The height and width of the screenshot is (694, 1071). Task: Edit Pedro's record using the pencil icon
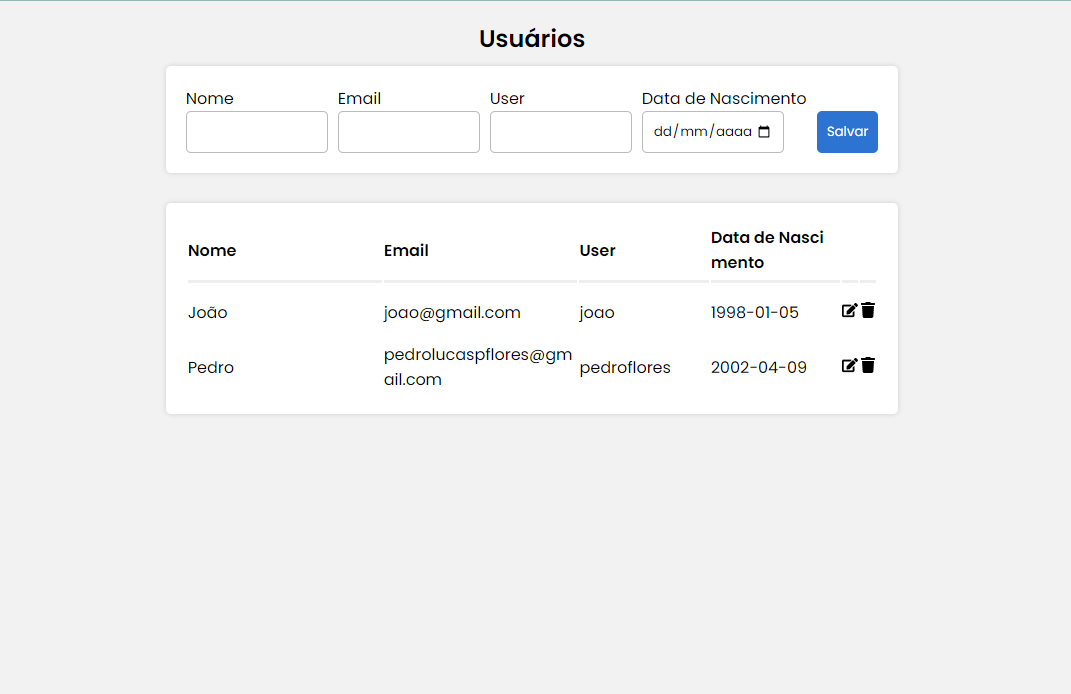point(848,365)
